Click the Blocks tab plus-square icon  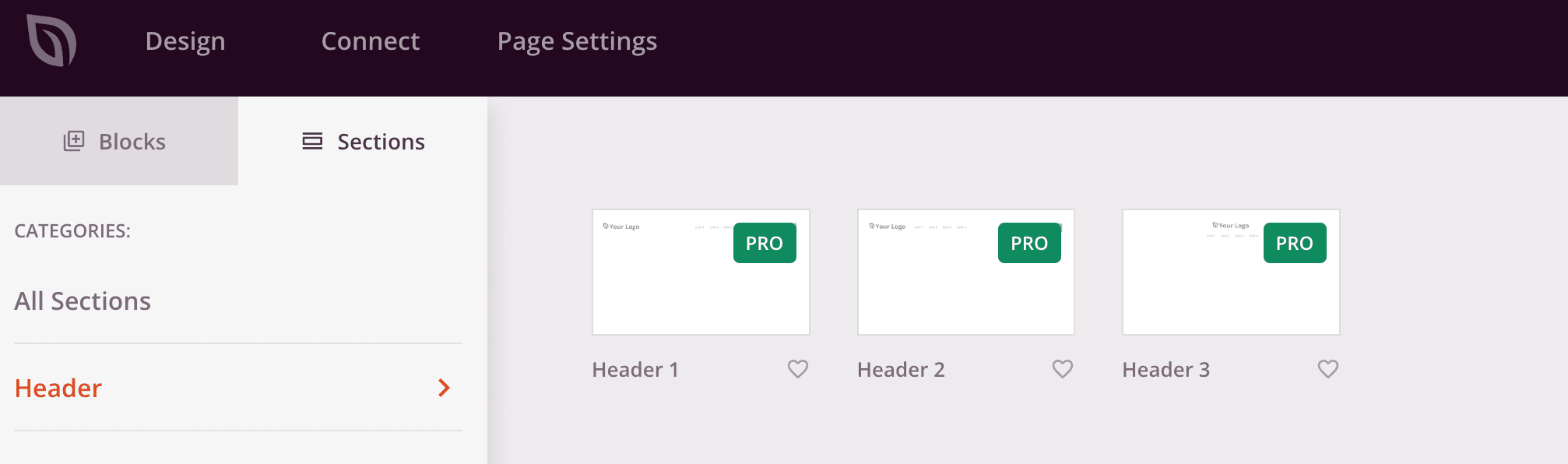74,141
